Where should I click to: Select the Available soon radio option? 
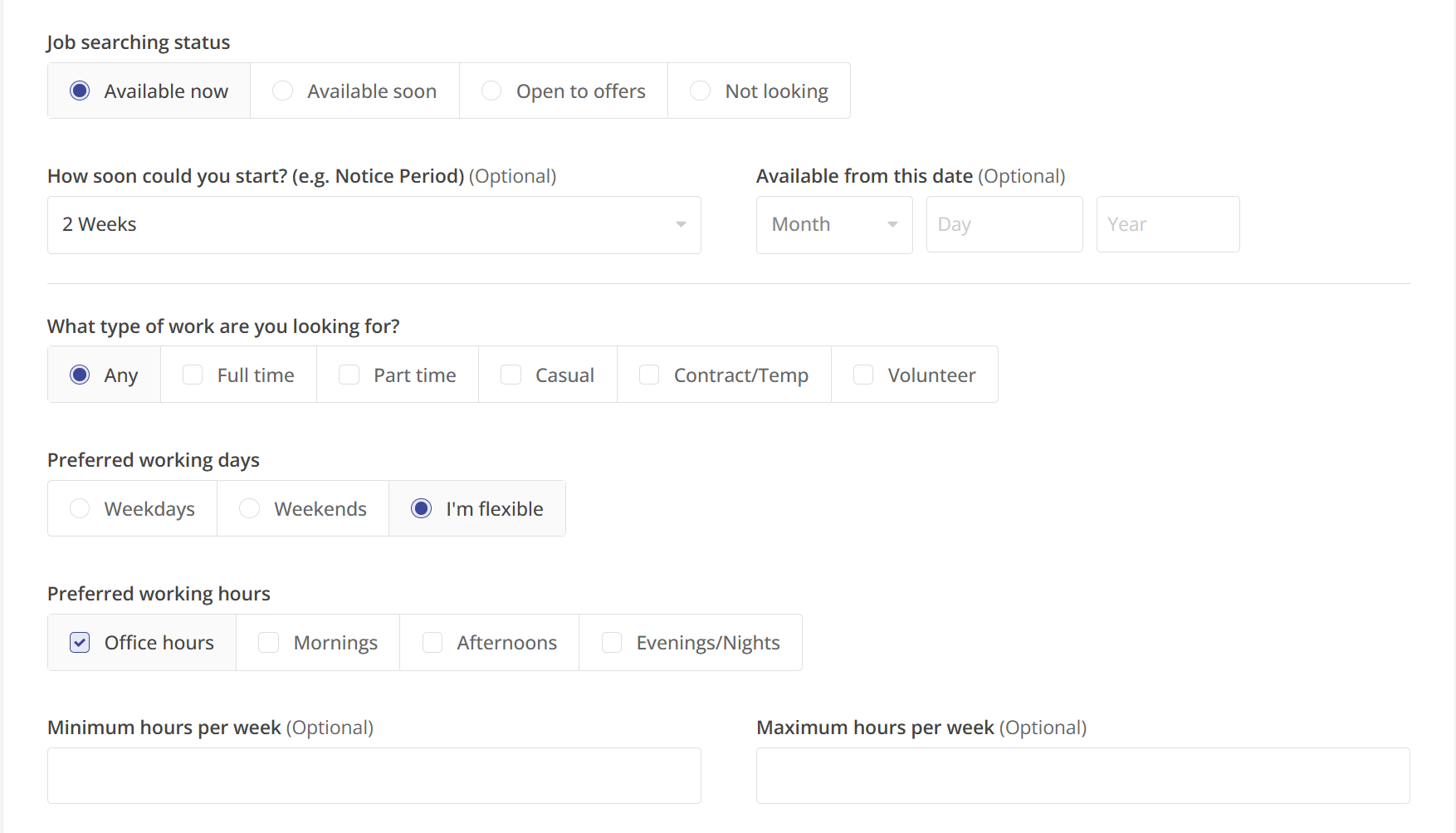[x=283, y=91]
